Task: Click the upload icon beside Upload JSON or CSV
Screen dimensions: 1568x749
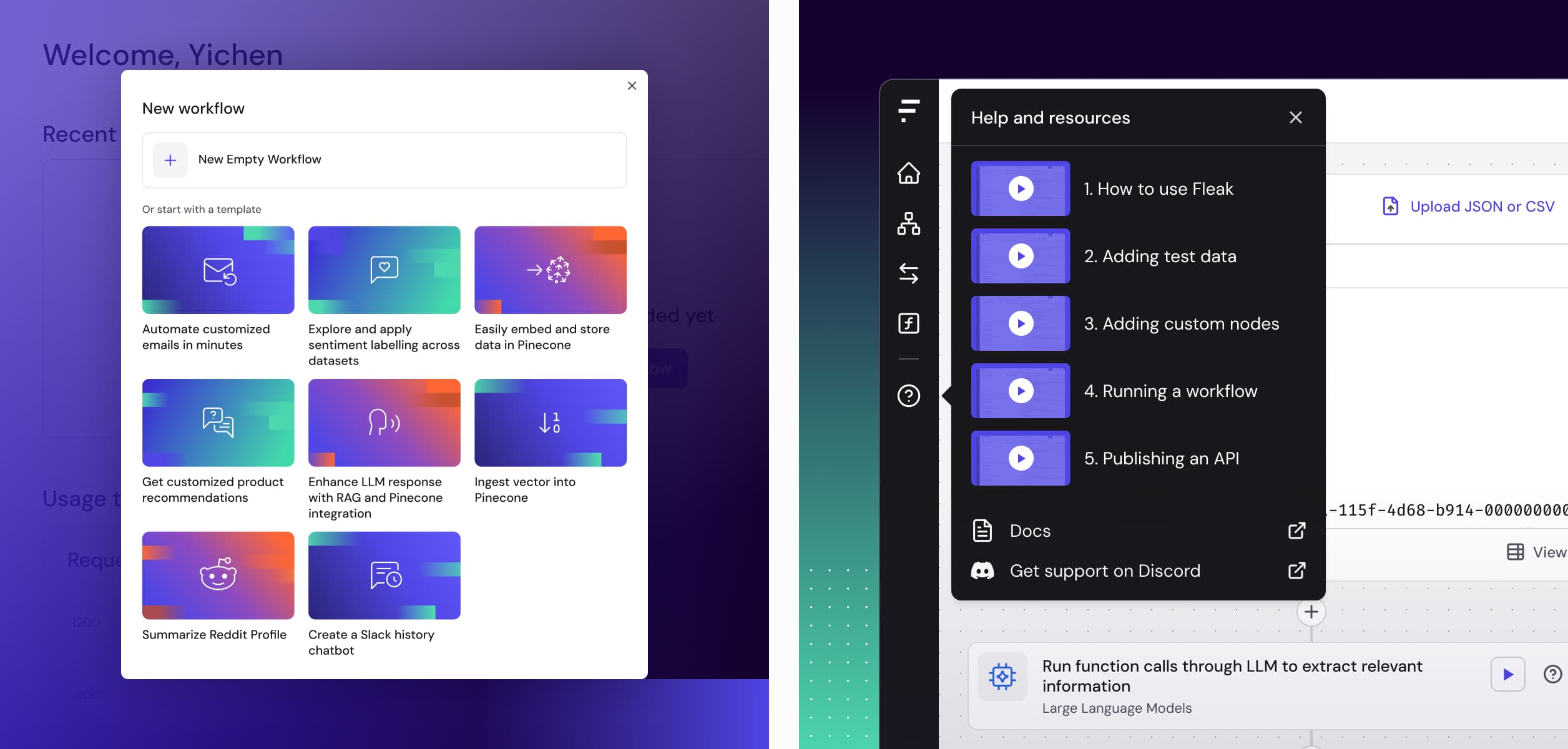Action: (x=1391, y=206)
